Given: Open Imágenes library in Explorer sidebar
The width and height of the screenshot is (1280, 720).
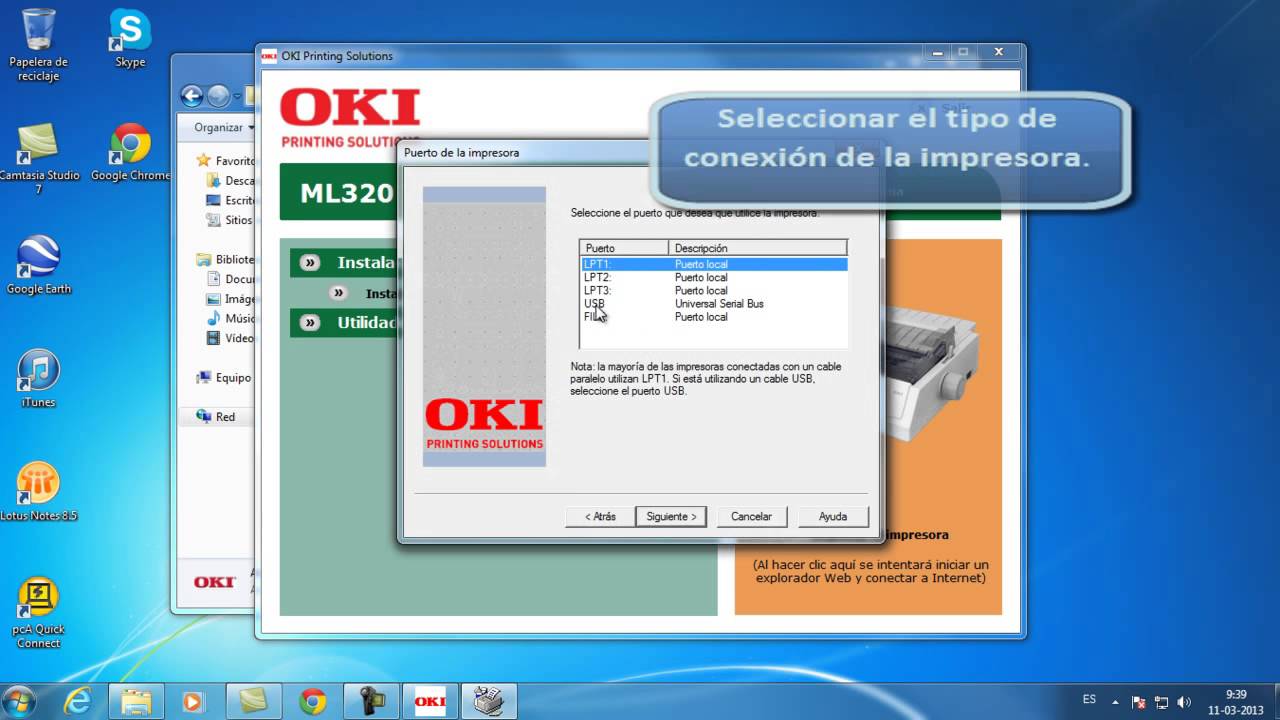Looking at the screenshot, I should tap(230, 299).
